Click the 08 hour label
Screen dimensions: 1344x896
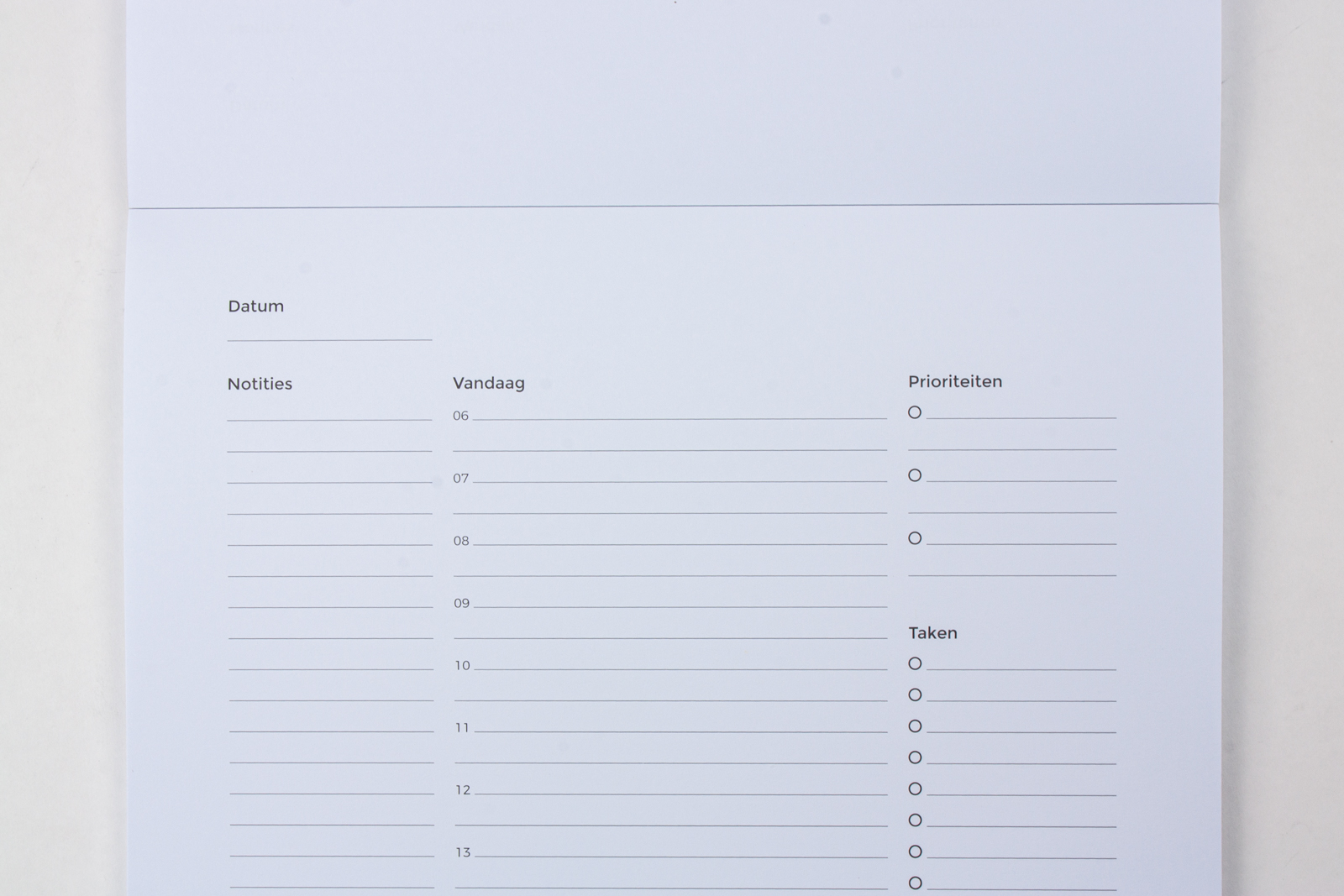[x=461, y=541]
